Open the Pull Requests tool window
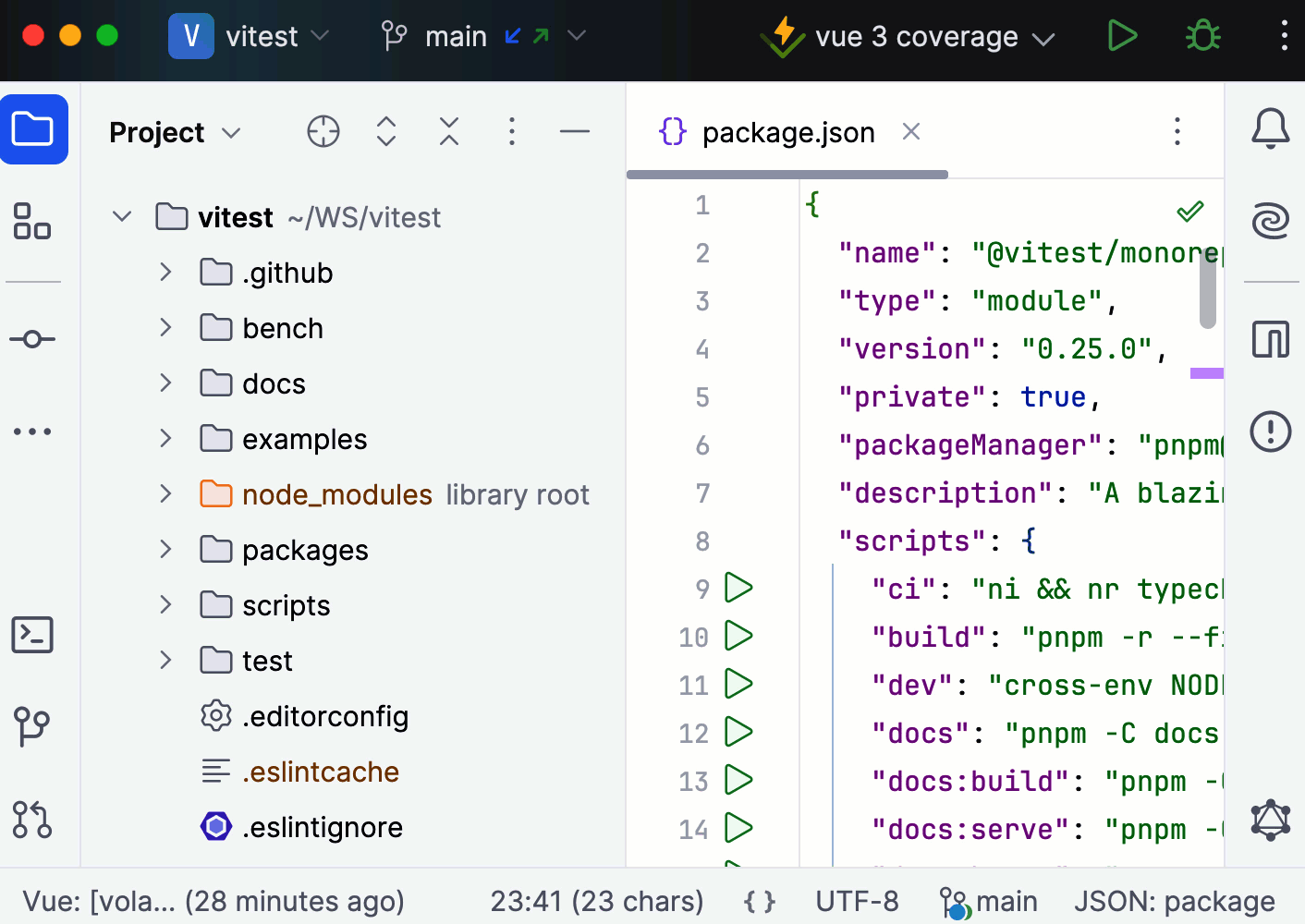 (32, 820)
